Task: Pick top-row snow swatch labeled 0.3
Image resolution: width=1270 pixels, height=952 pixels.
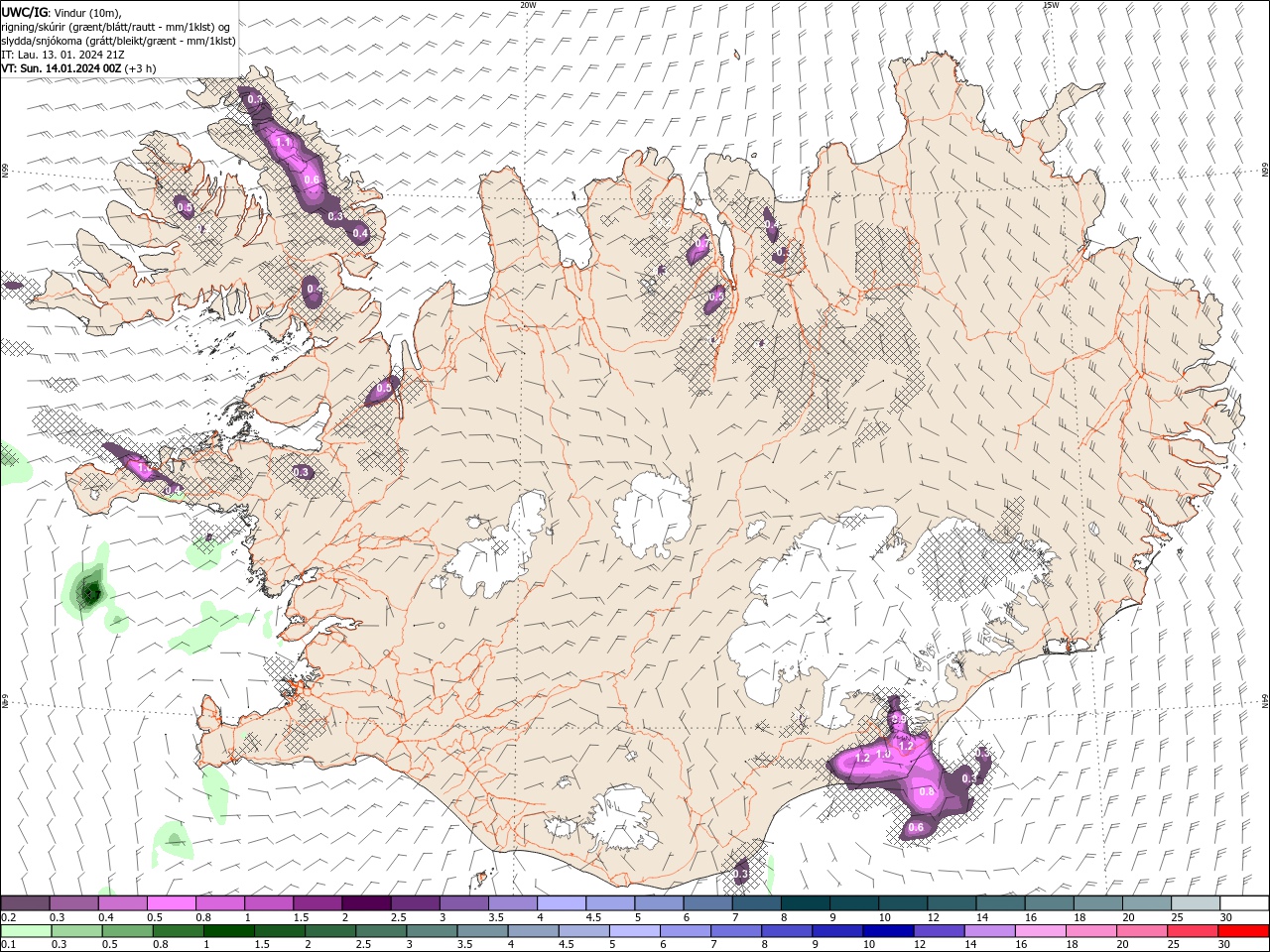Action: tap(73, 903)
